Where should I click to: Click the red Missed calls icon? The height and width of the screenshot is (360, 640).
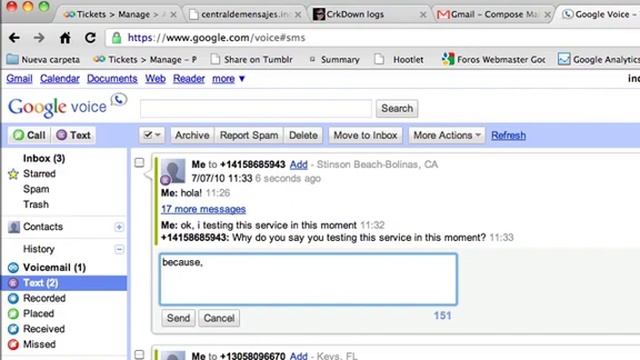point(13,344)
